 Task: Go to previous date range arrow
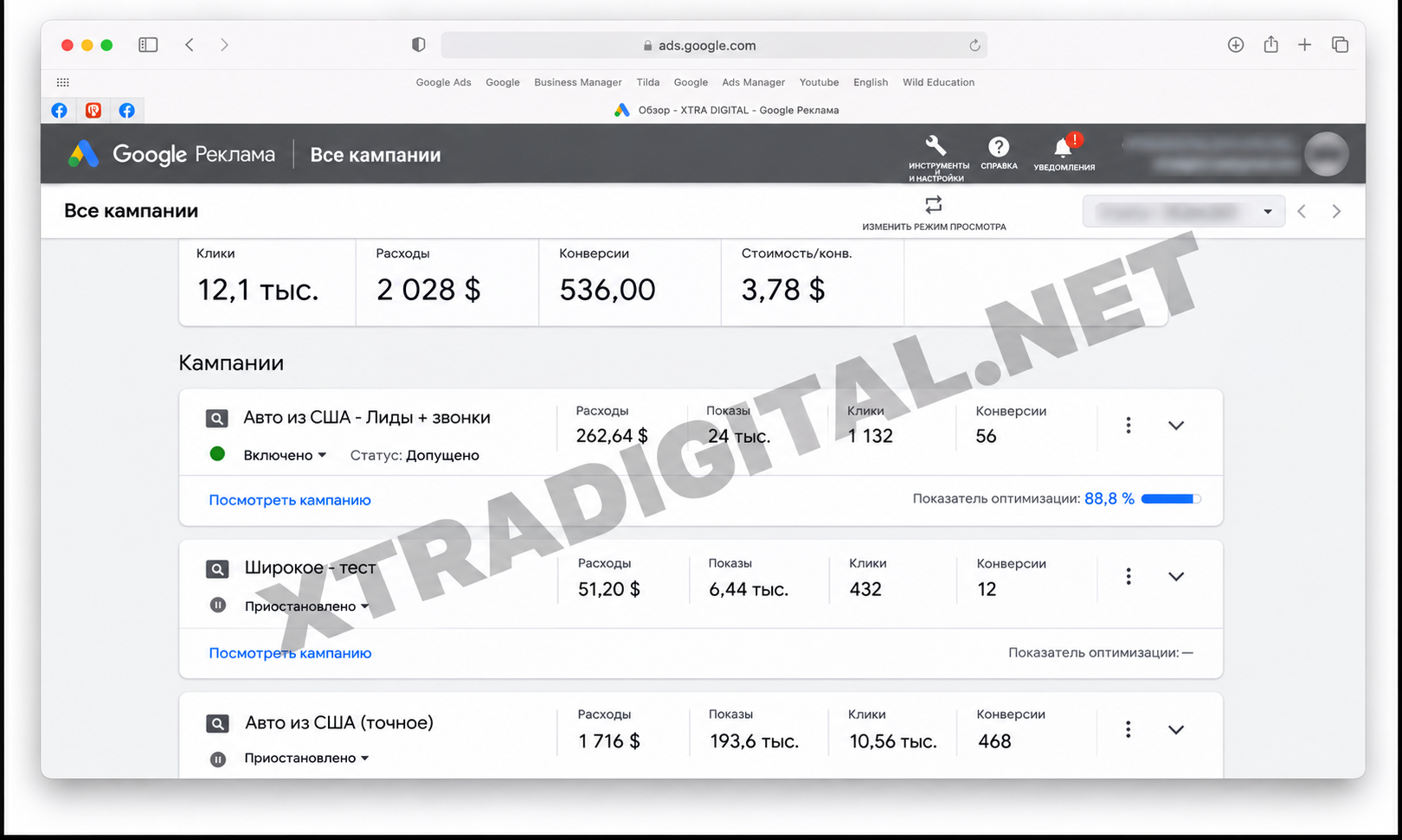point(1302,211)
